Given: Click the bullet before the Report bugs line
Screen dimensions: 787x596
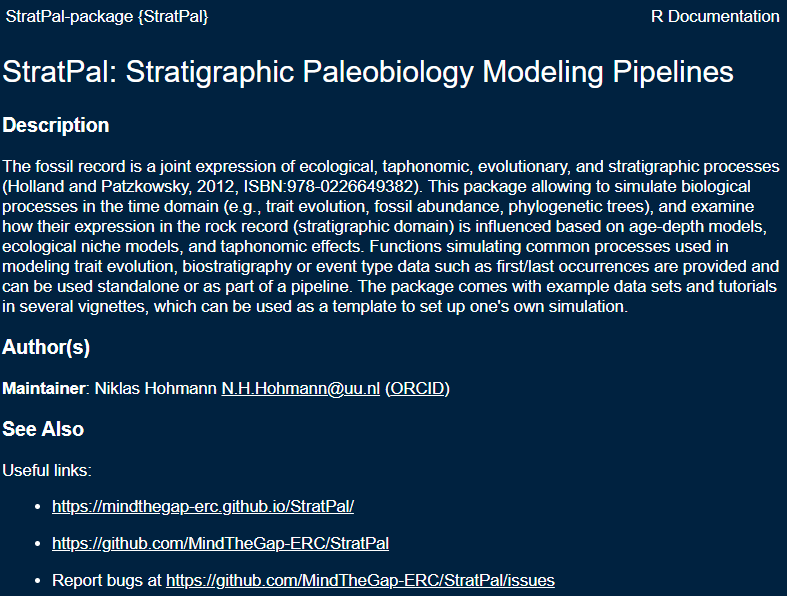Looking at the screenshot, I should pos(37,581).
